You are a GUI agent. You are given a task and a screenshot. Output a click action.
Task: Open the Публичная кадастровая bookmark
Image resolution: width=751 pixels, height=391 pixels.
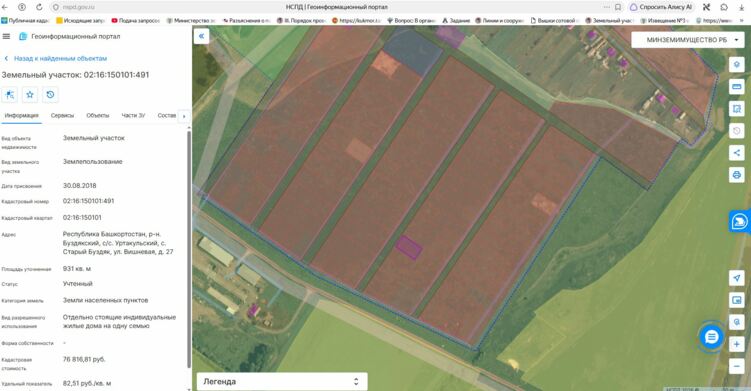(x=25, y=21)
